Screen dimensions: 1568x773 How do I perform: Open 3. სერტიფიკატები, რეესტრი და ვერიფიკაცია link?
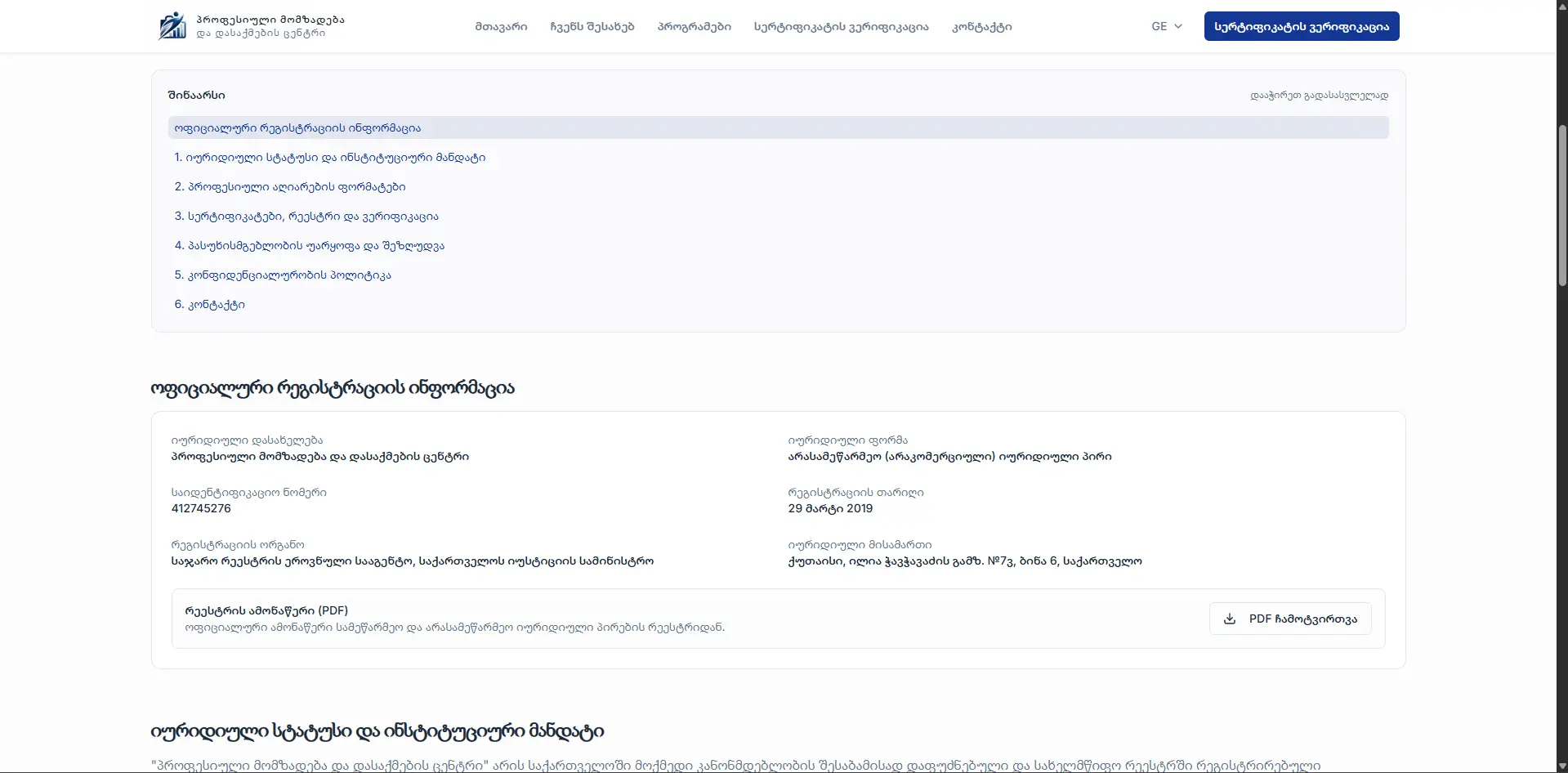click(306, 216)
